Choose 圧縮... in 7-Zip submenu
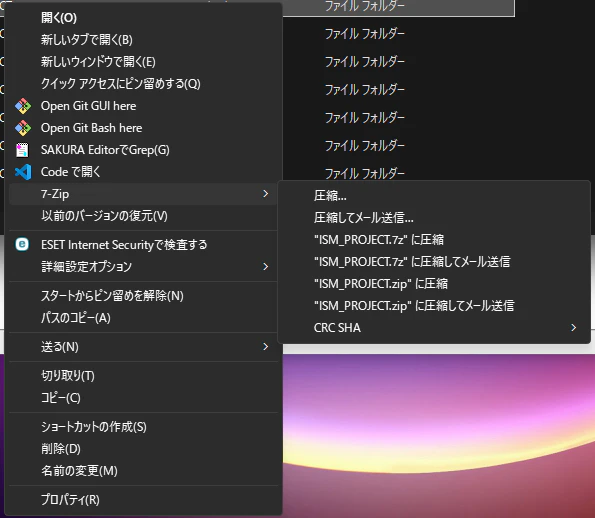The width and height of the screenshot is (595, 518). click(434, 195)
